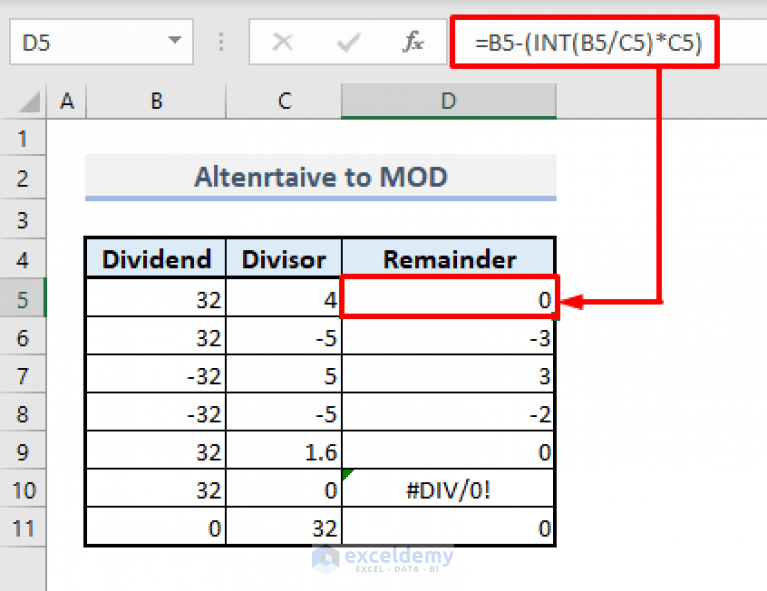Expand the Name Box dropdown arrow

(x=175, y=40)
